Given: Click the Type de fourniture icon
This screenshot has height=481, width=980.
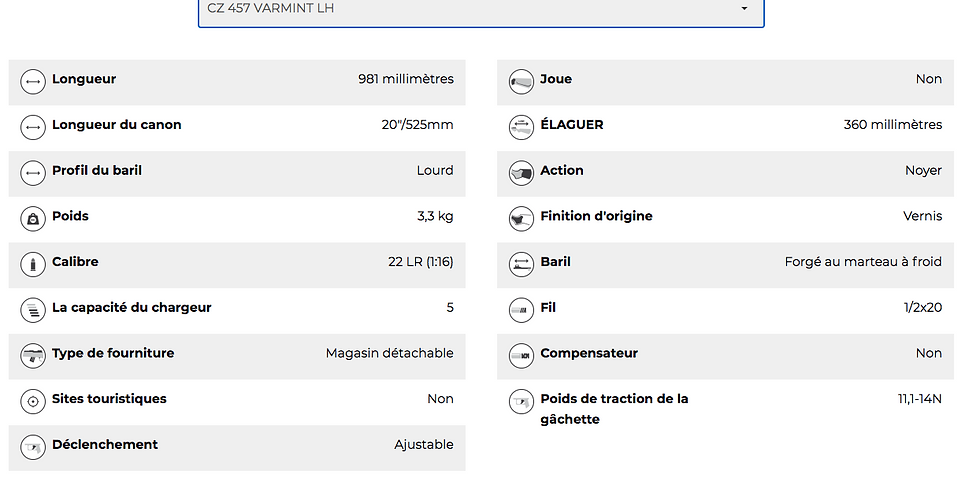Looking at the screenshot, I should [x=33, y=355].
